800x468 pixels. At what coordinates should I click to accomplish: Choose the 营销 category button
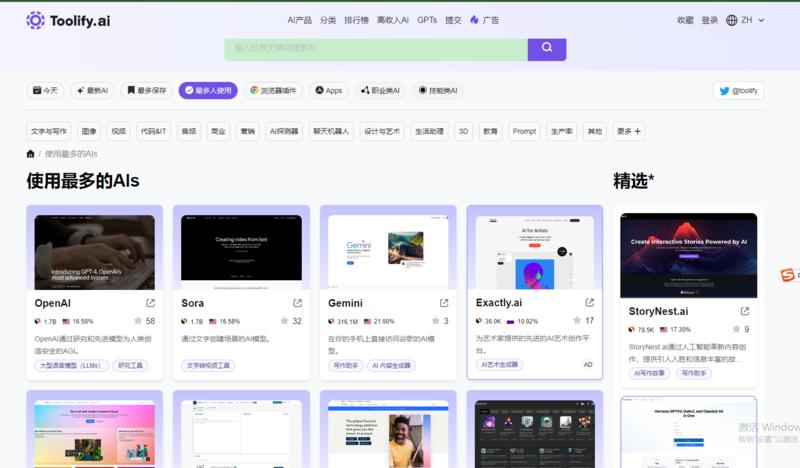247,131
